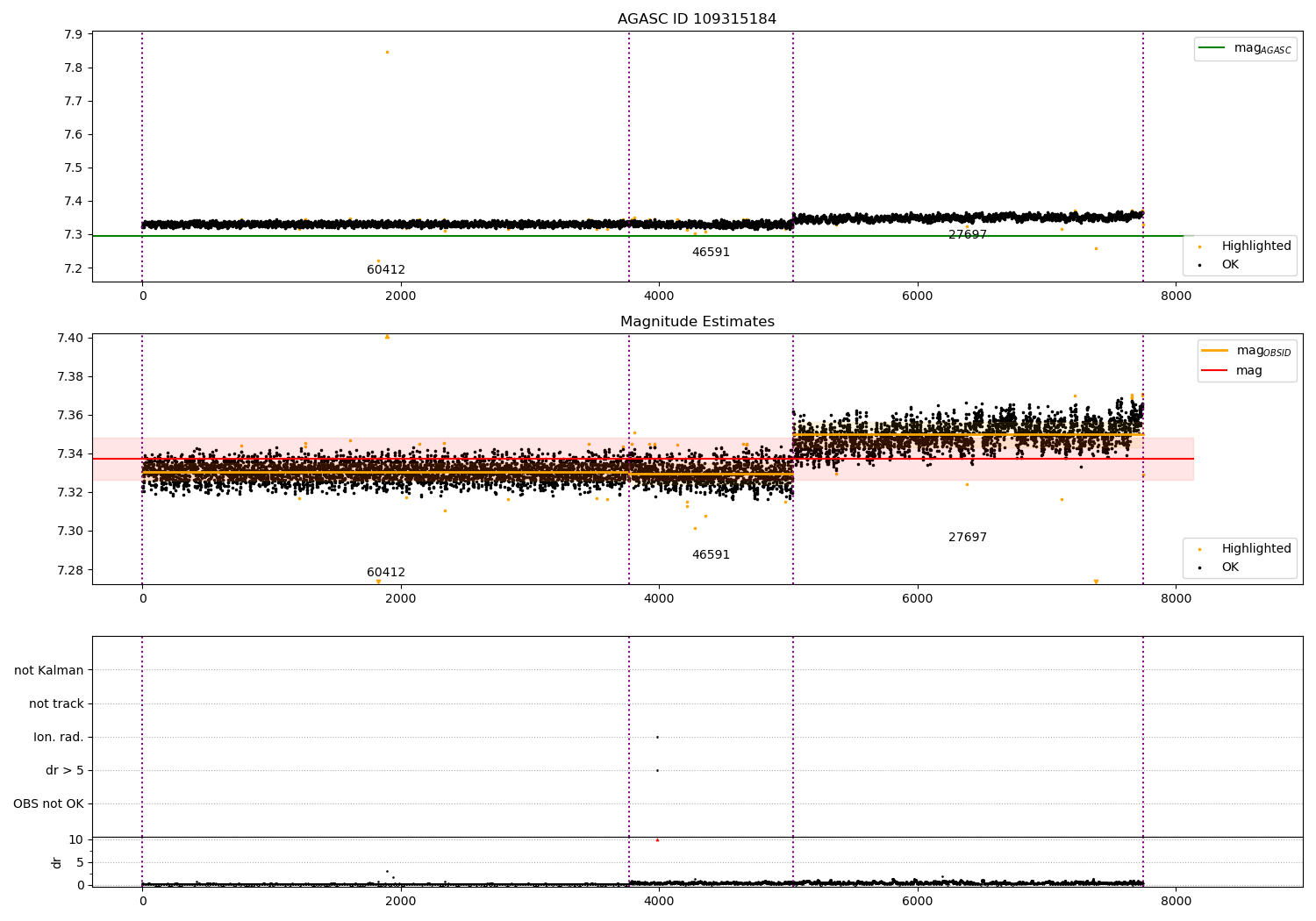1316x921 pixels.
Task: Click the red 'mag' legend line sample
Action: 1215,371
